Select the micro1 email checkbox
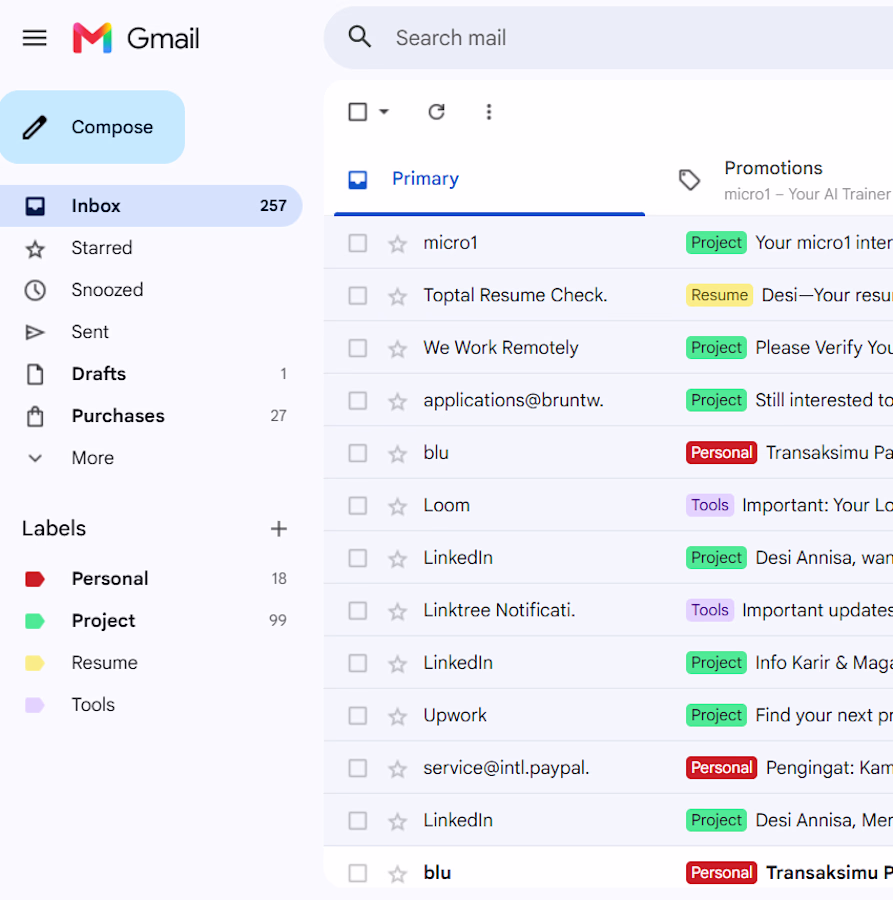The width and height of the screenshot is (893, 900). pos(358,243)
